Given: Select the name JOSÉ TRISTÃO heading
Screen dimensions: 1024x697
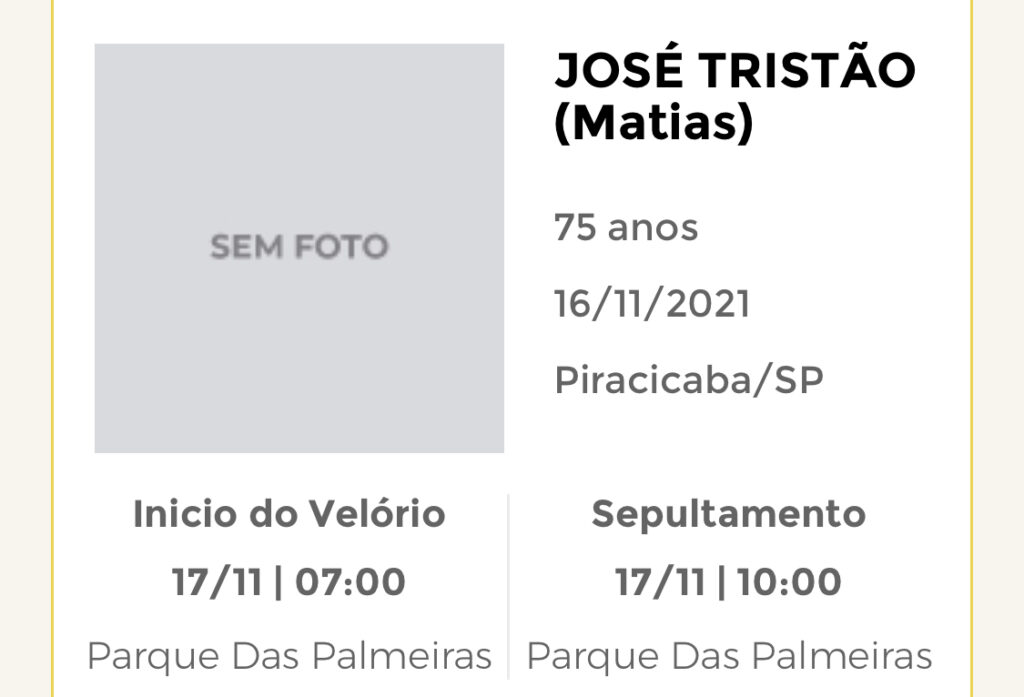Looking at the screenshot, I should pyautogui.click(x=735, y=69).
